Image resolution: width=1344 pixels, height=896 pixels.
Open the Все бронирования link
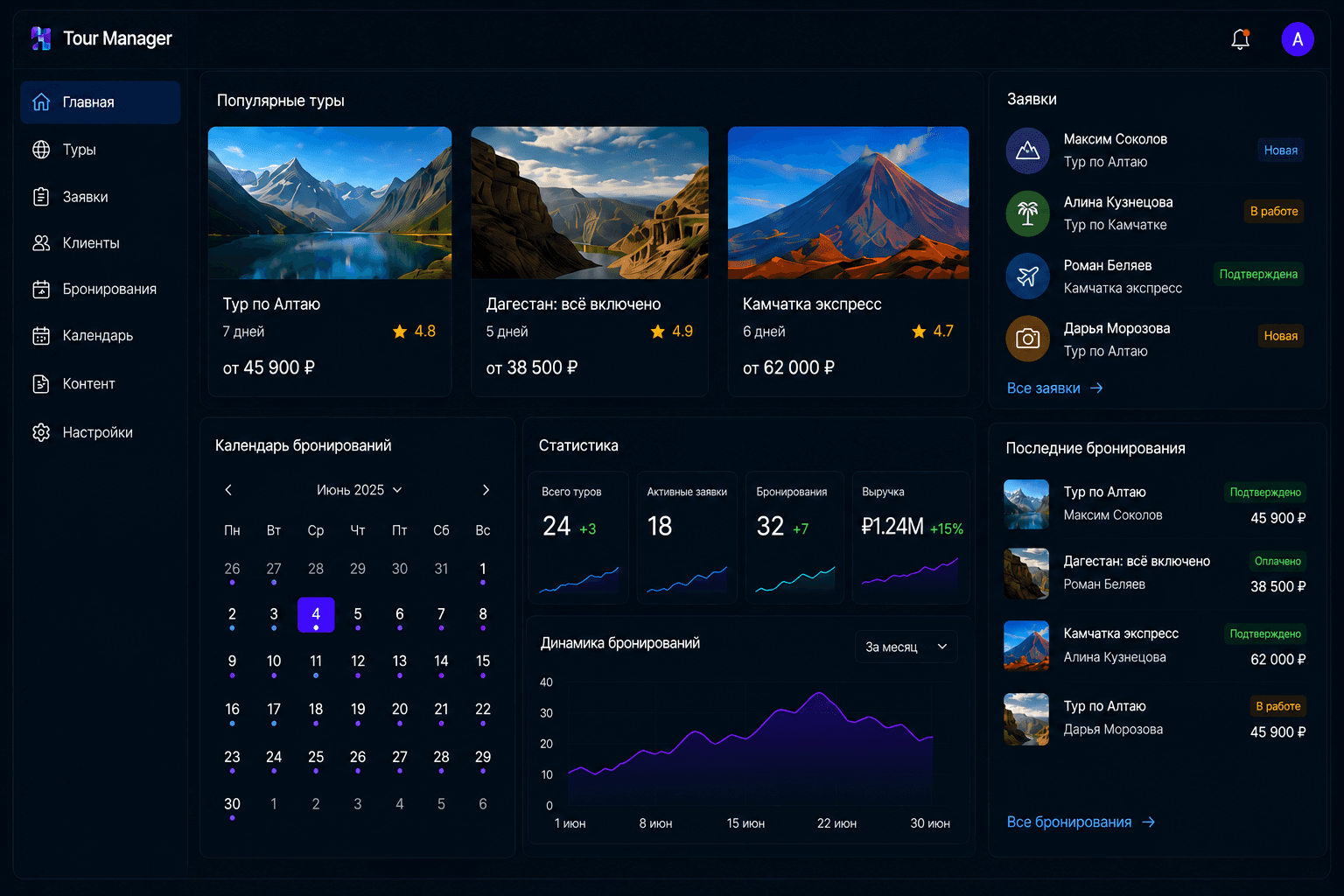pyautogui.click(x=1081, y=822)
